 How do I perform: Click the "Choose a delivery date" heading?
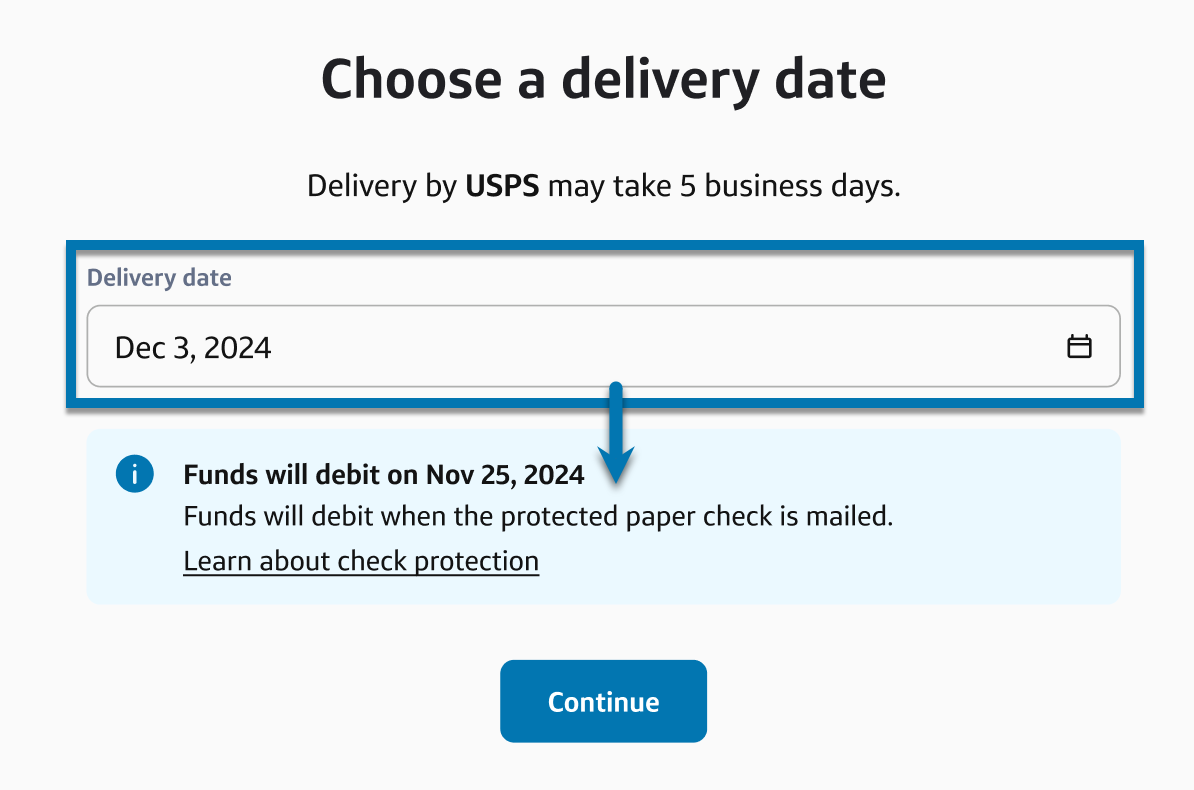pyautogui.click(x=603, y=80)
